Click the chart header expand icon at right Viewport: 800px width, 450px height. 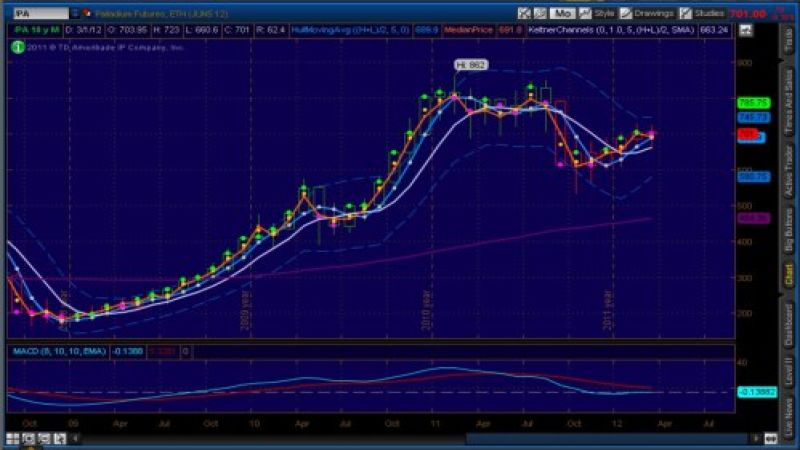[746, 30]
